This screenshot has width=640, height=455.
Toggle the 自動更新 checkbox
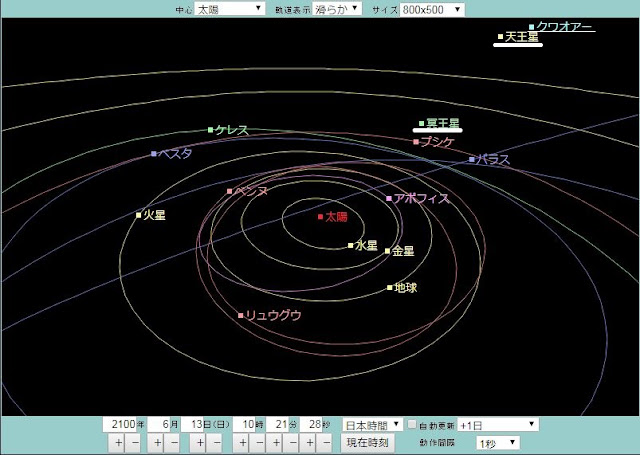click(412, 424)
